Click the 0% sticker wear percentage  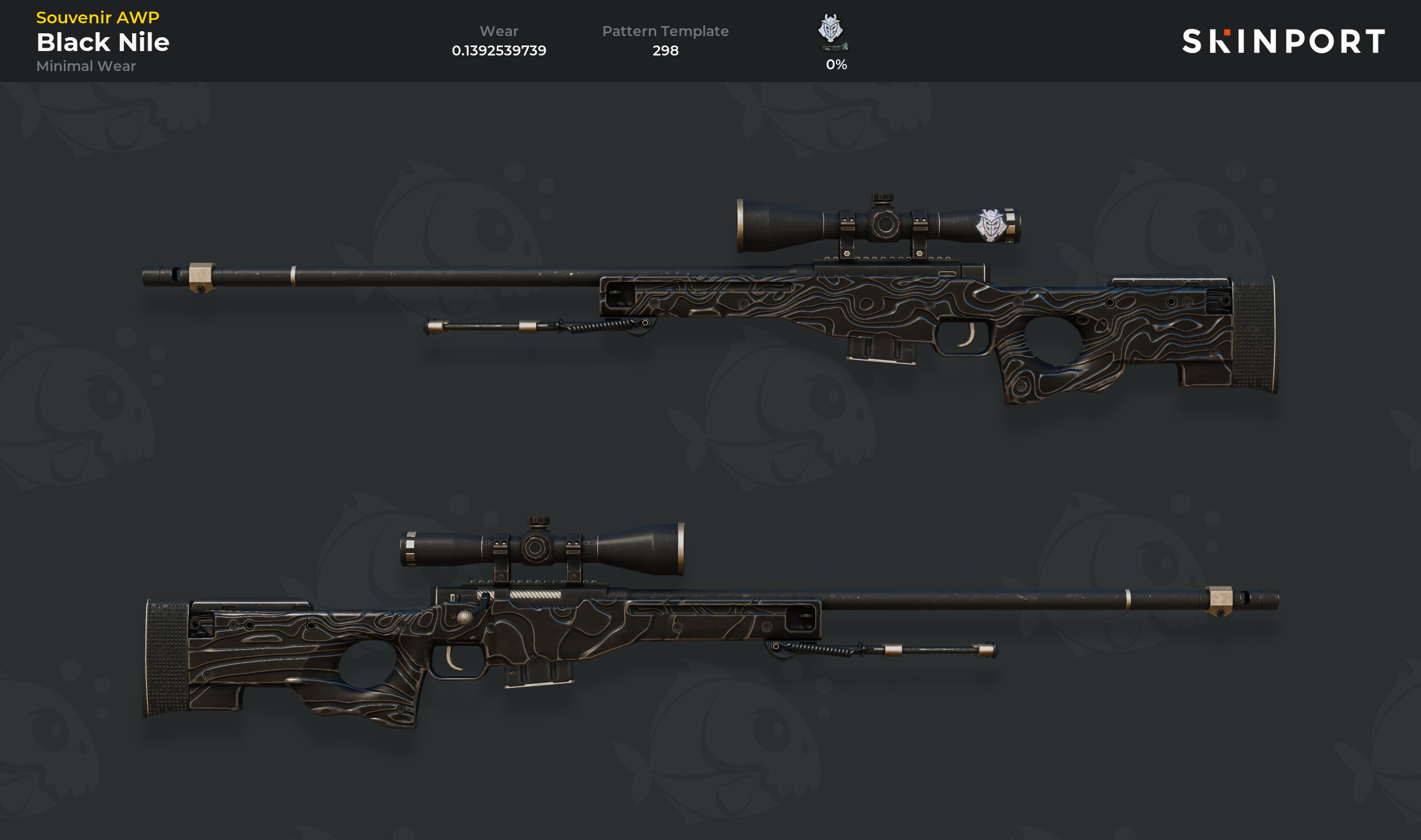(836, 64)
